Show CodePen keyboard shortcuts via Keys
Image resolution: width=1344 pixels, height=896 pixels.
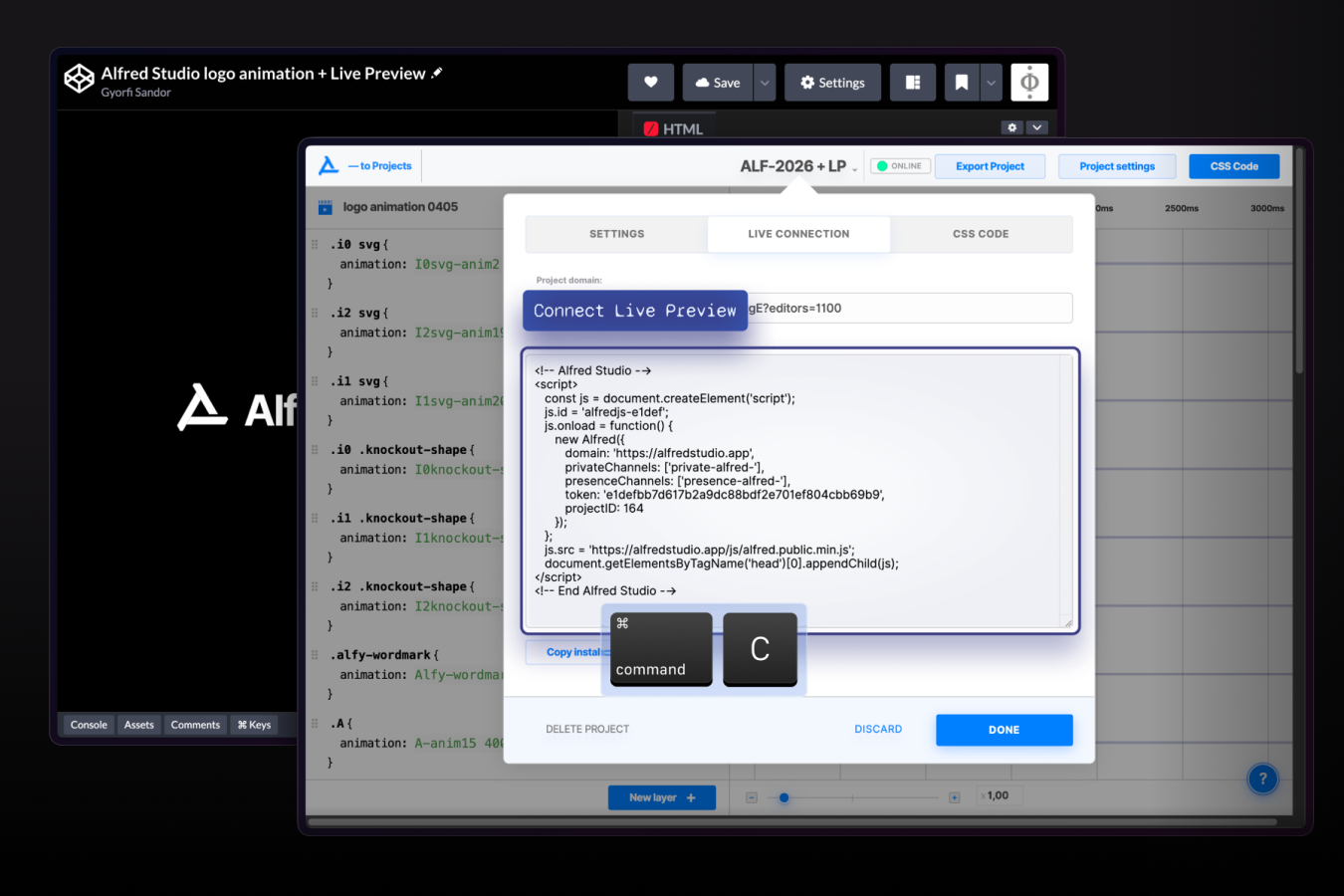pos(254,725)
